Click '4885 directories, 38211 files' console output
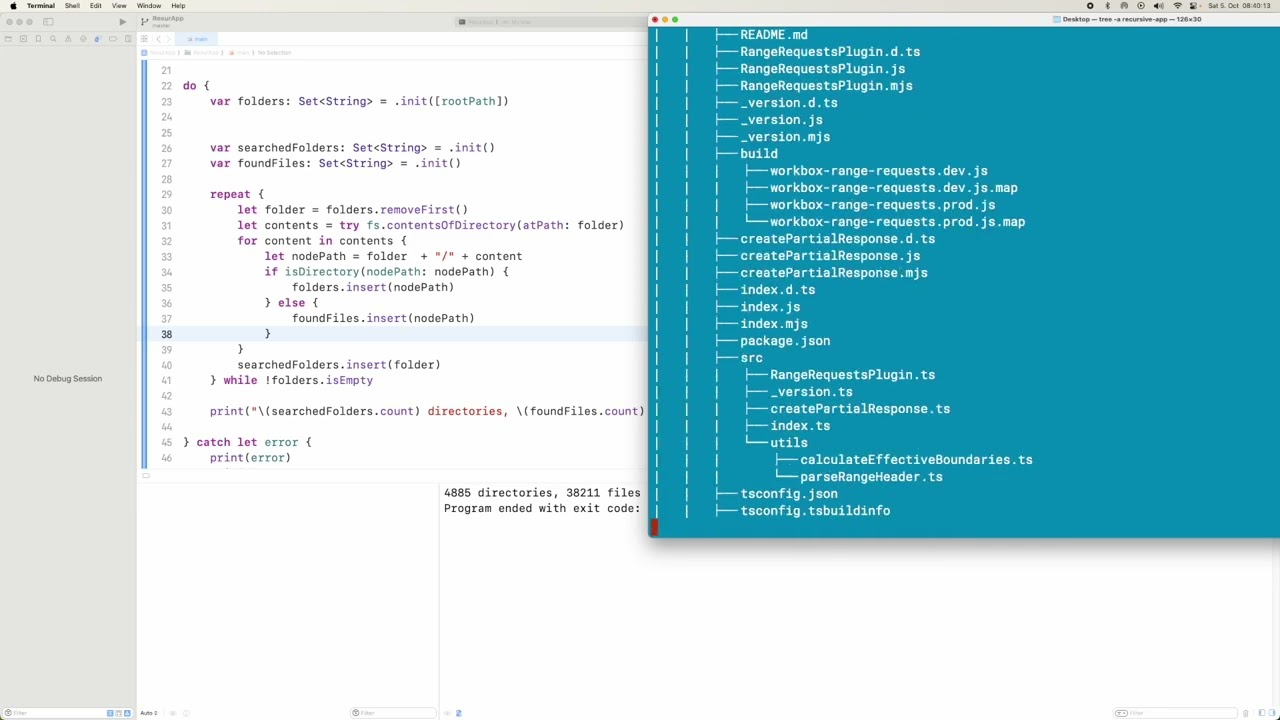The image size is (1280, 720). point(542,493)
